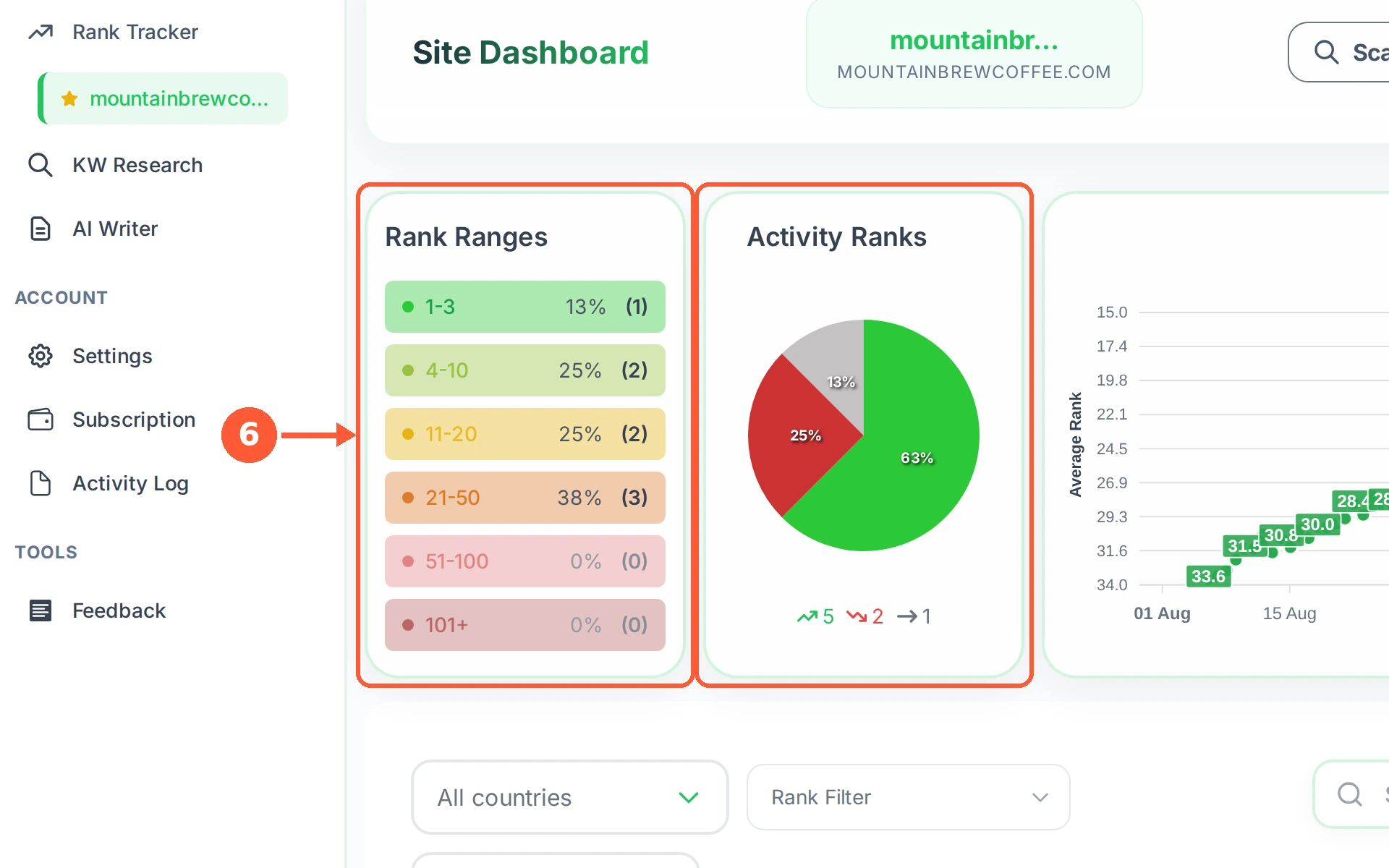Open Rank Tracker in the sidebar

click(x=135, y=32)
